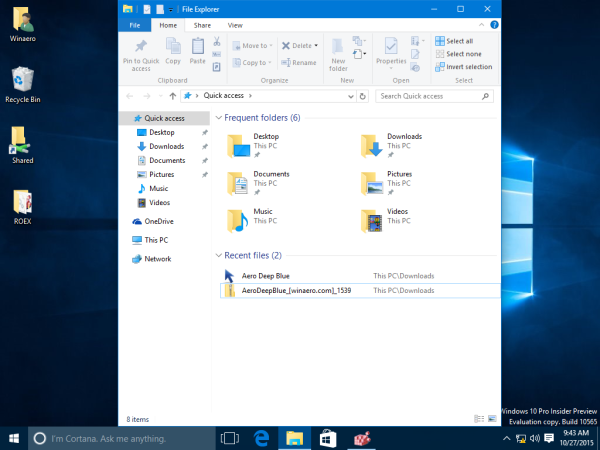
Task: Click the Rename button in Organize
Action: coord(299,62)
